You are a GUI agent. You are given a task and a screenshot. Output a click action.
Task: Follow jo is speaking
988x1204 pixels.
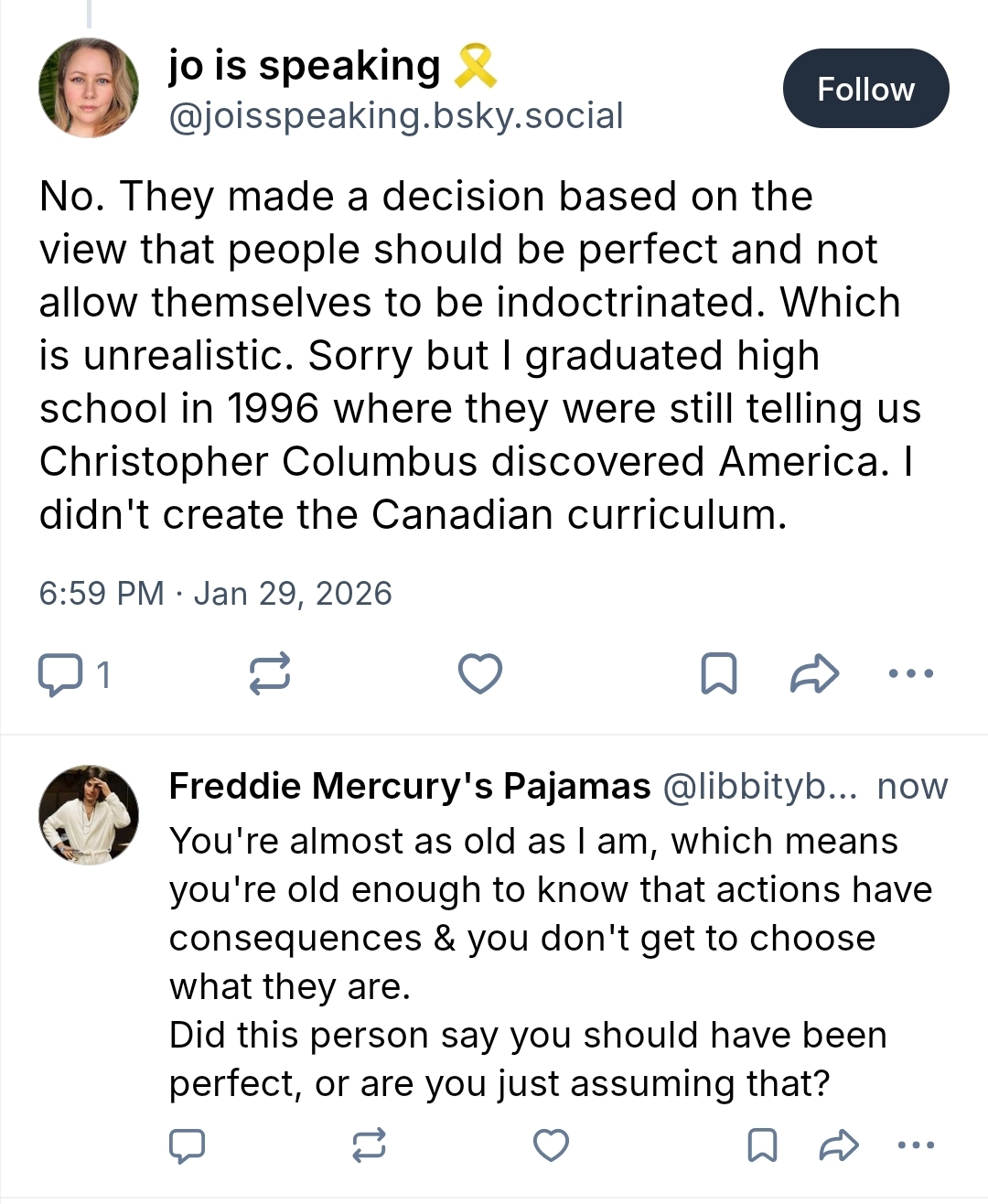pos(865,89)
